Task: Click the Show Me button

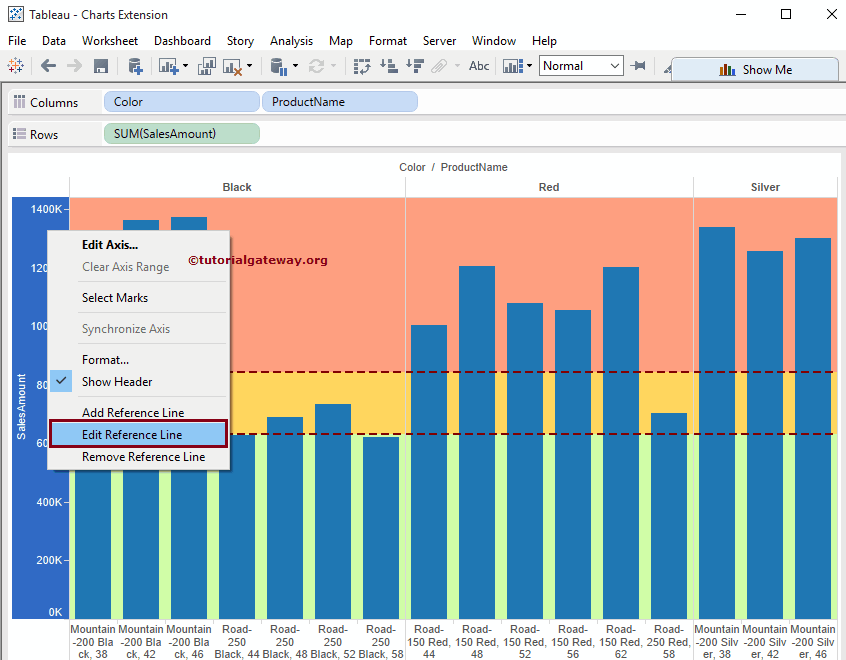Action: (755, 69)
